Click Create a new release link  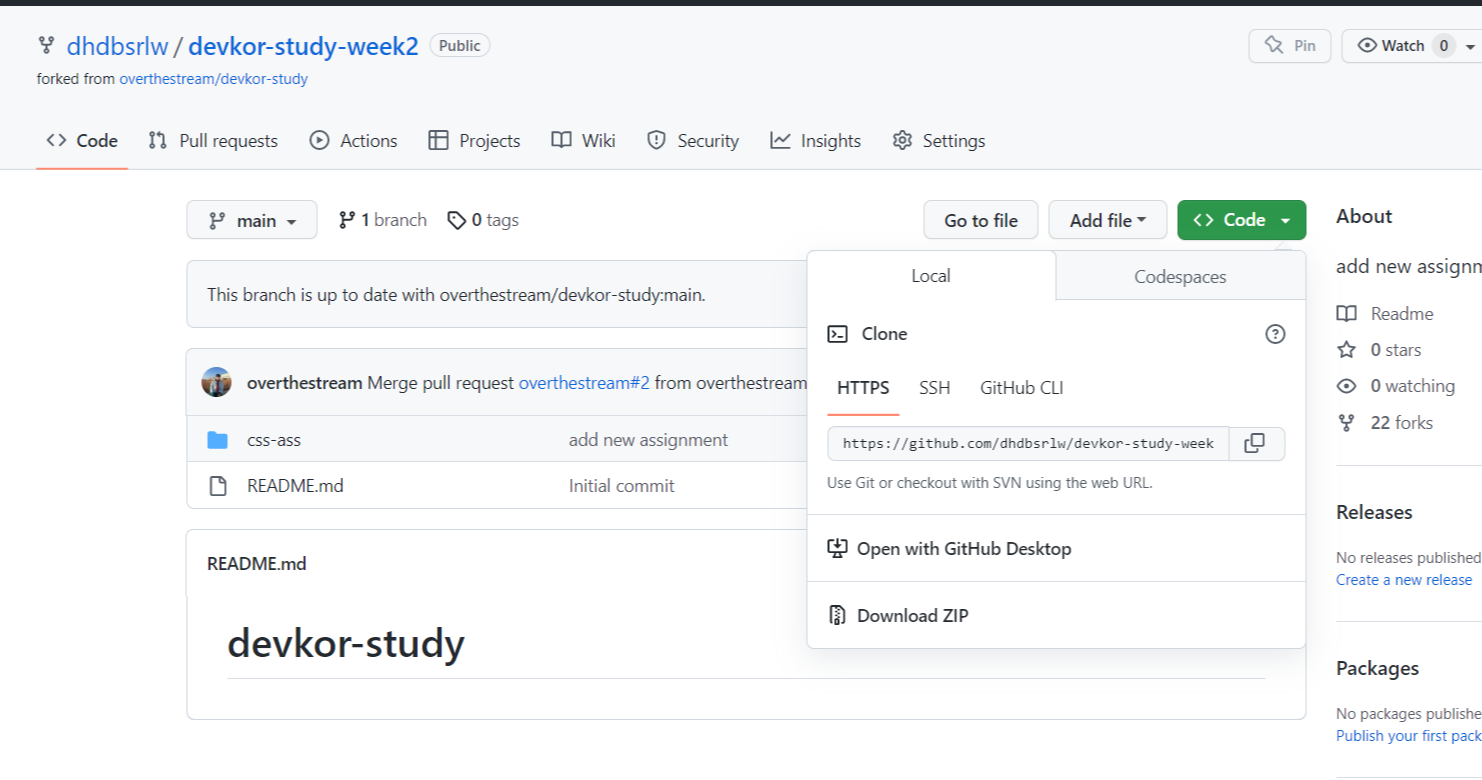1404,580
